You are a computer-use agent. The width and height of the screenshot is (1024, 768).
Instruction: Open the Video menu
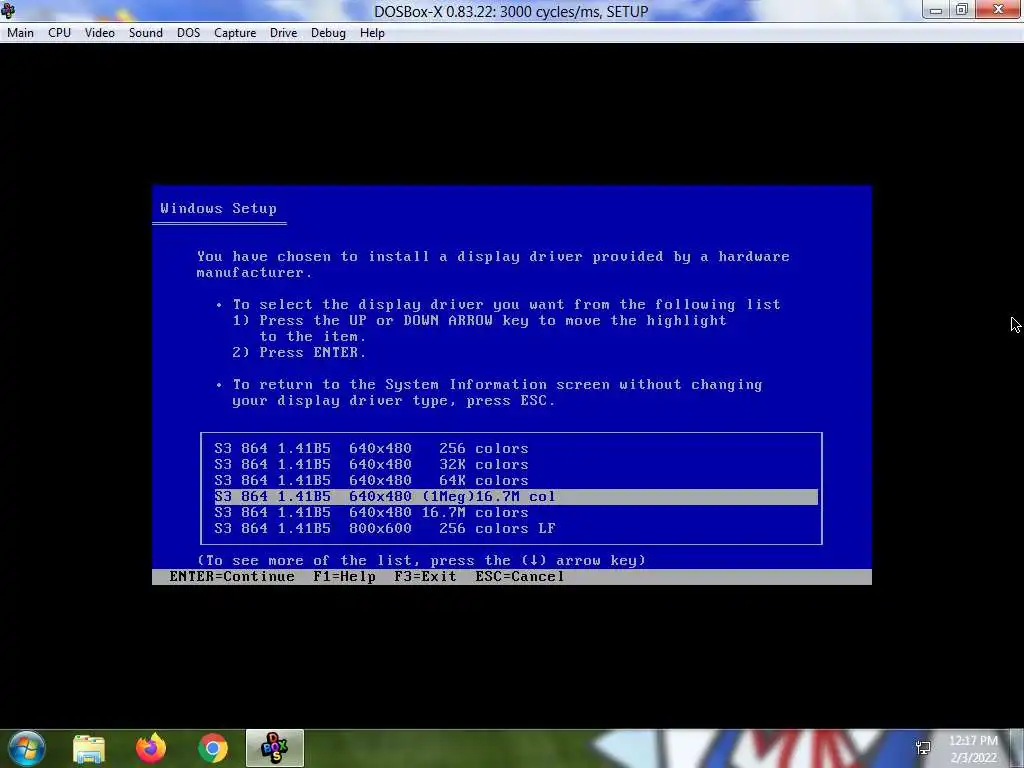[x=100, y=33]
